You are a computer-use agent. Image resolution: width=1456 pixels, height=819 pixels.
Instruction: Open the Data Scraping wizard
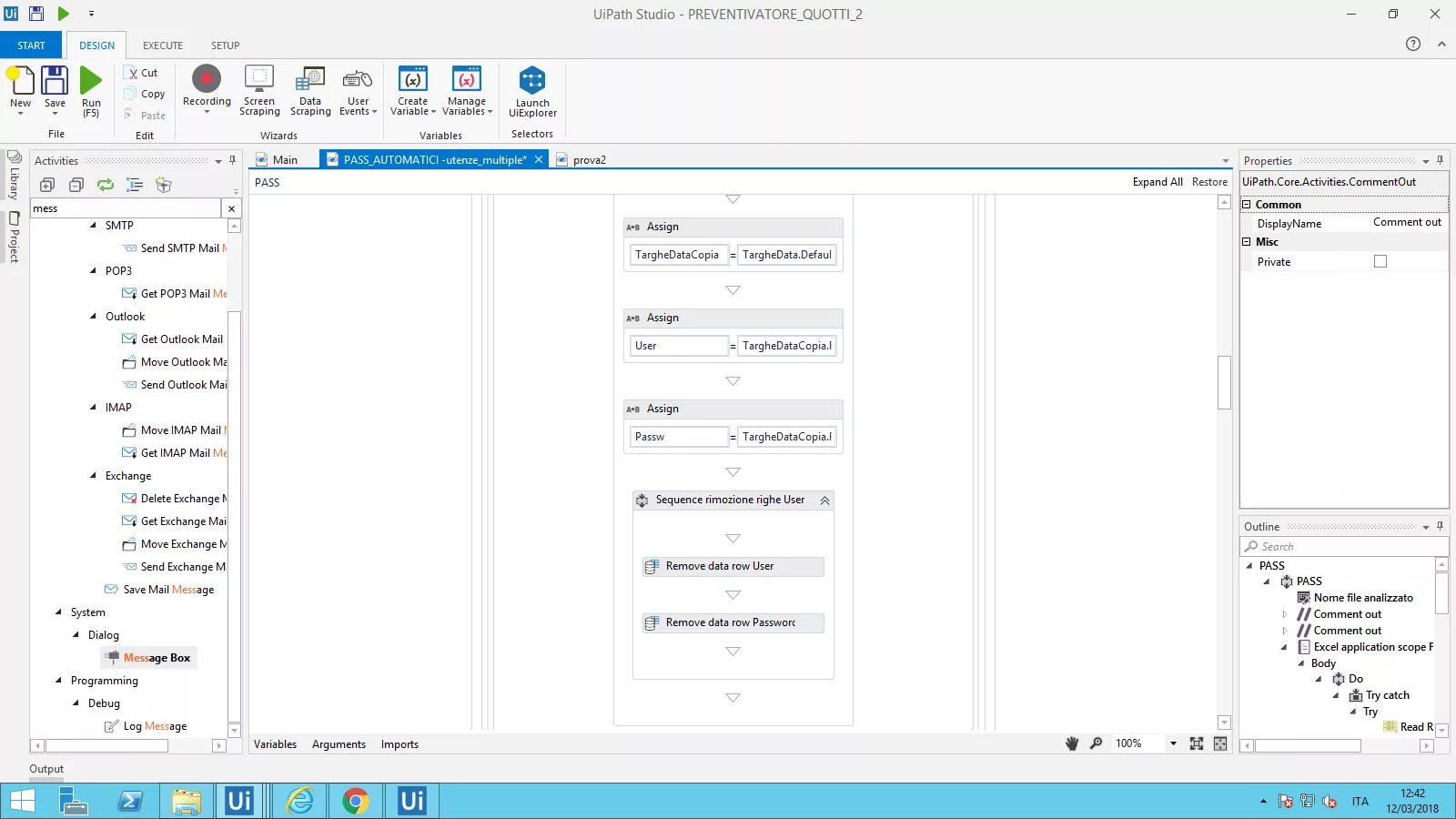point(310,90)
